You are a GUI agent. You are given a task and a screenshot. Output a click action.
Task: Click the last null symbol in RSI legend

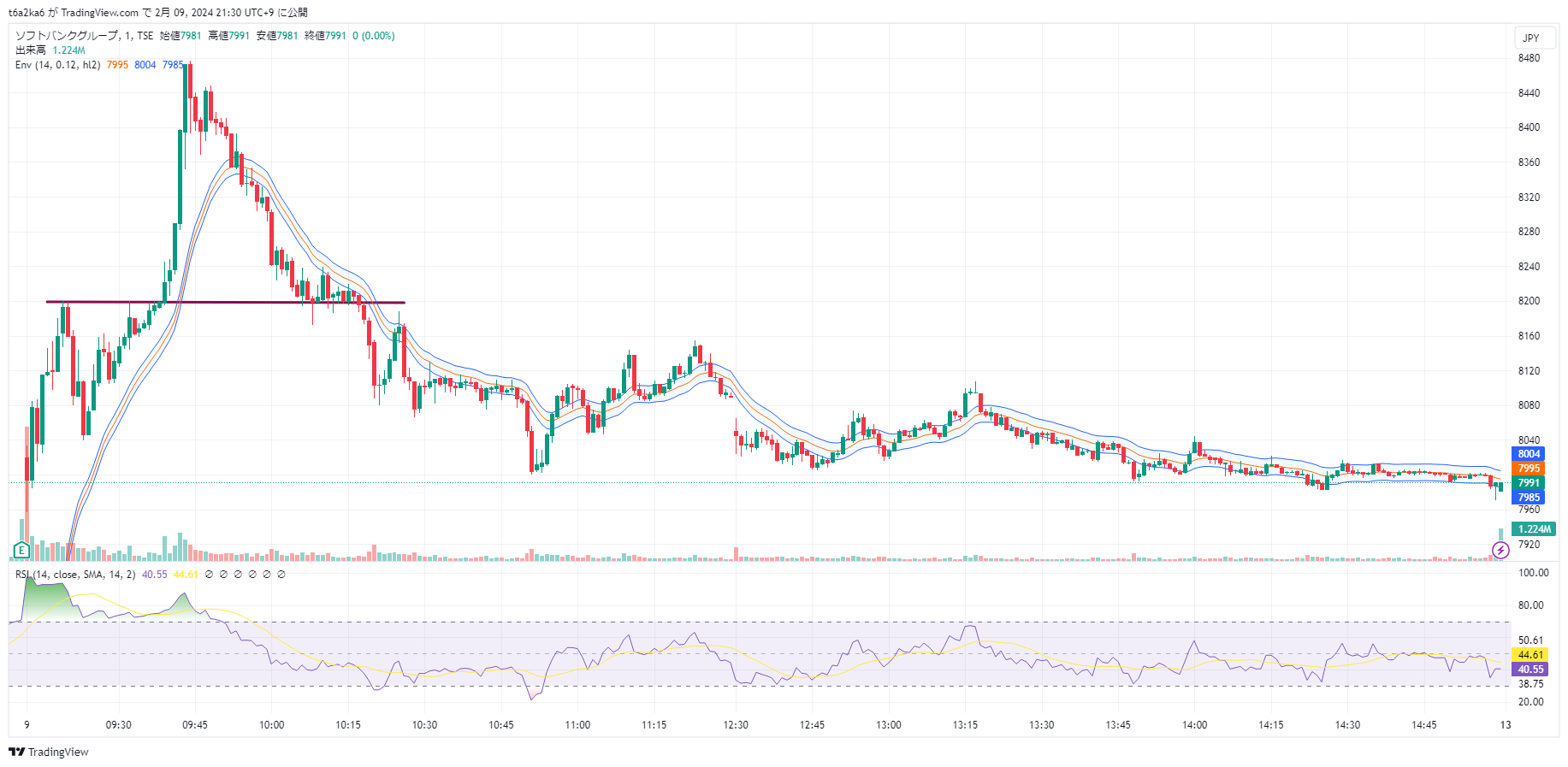point(281,575)
